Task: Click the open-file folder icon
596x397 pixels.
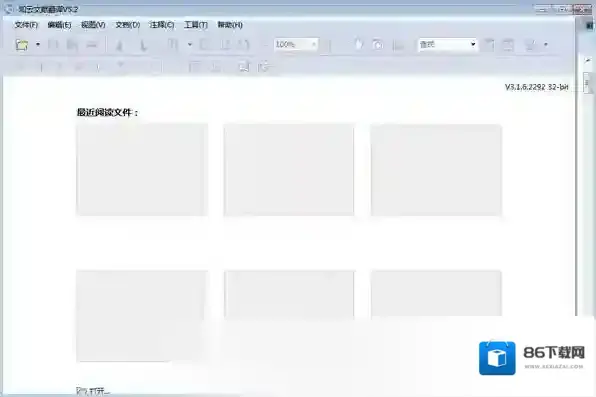Action: pyautogui.click(x=22, y=45)
